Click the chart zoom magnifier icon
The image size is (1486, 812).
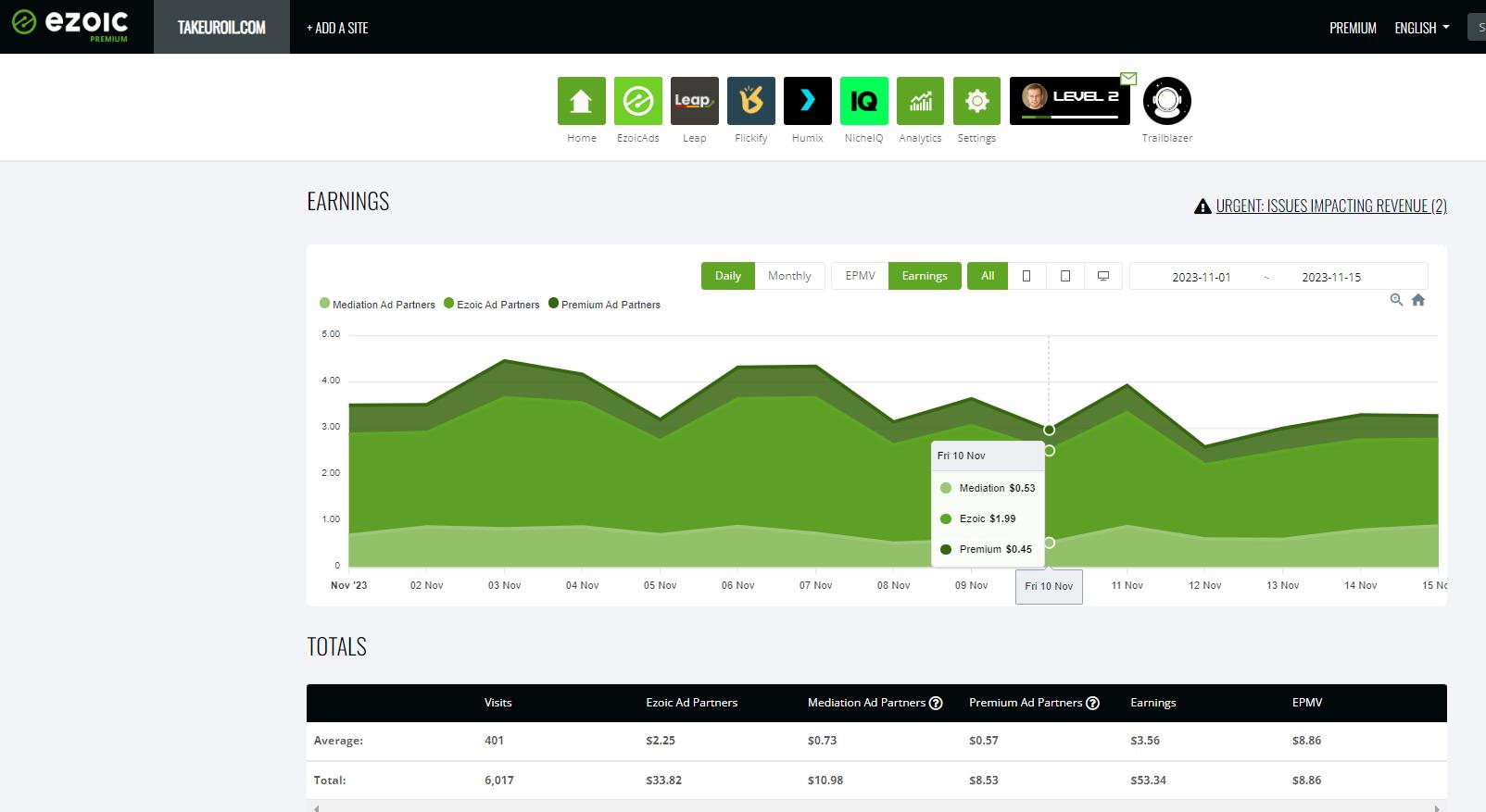1396,300
